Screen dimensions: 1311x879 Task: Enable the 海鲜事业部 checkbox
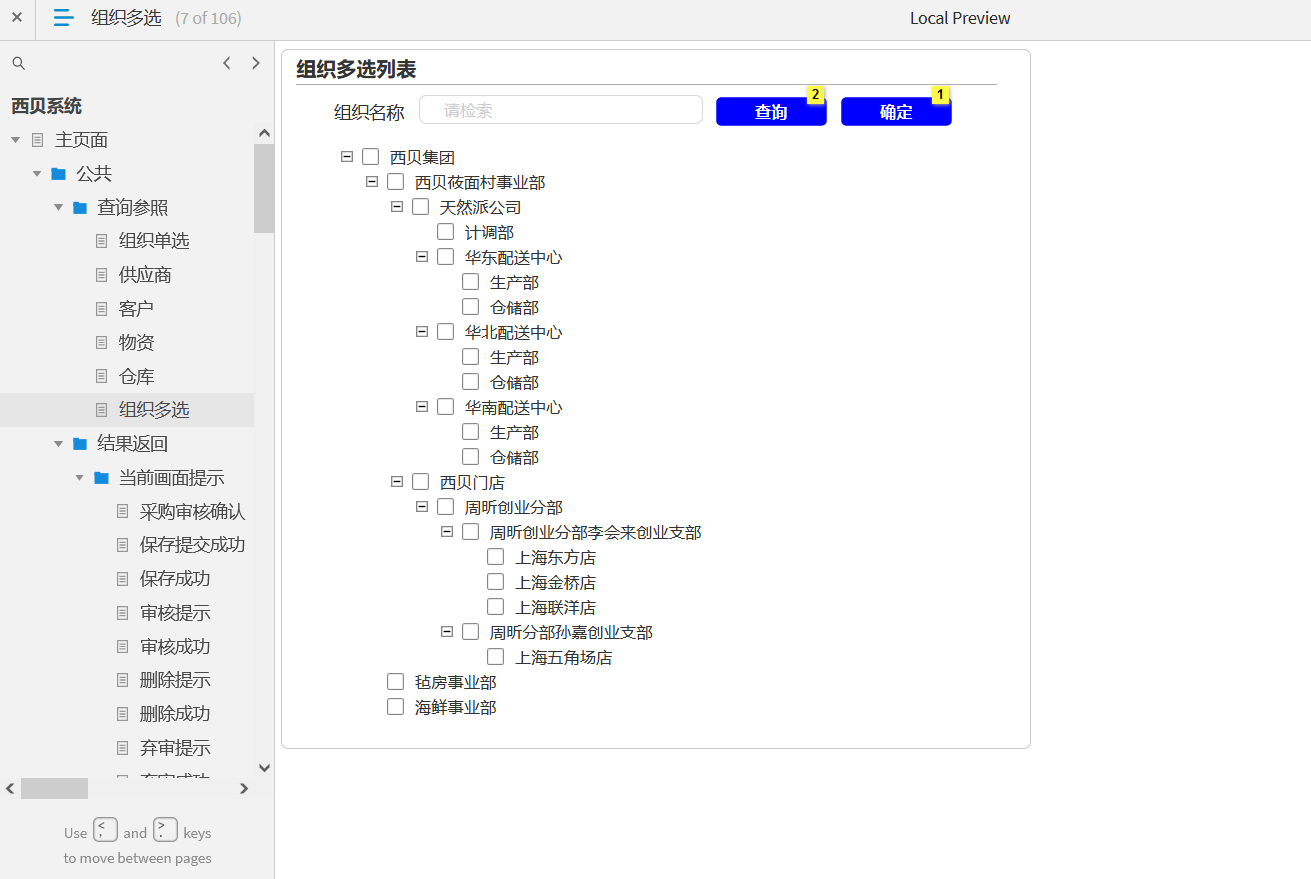[x=396, y=707]
